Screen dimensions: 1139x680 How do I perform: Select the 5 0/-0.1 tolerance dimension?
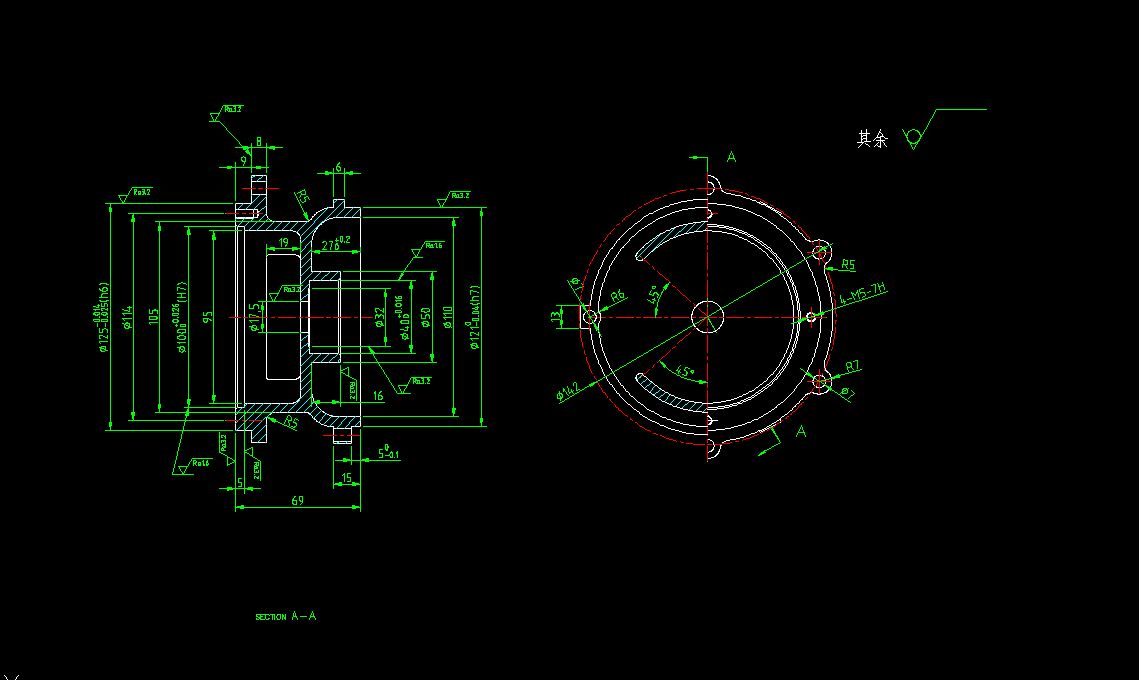(388, 453)
